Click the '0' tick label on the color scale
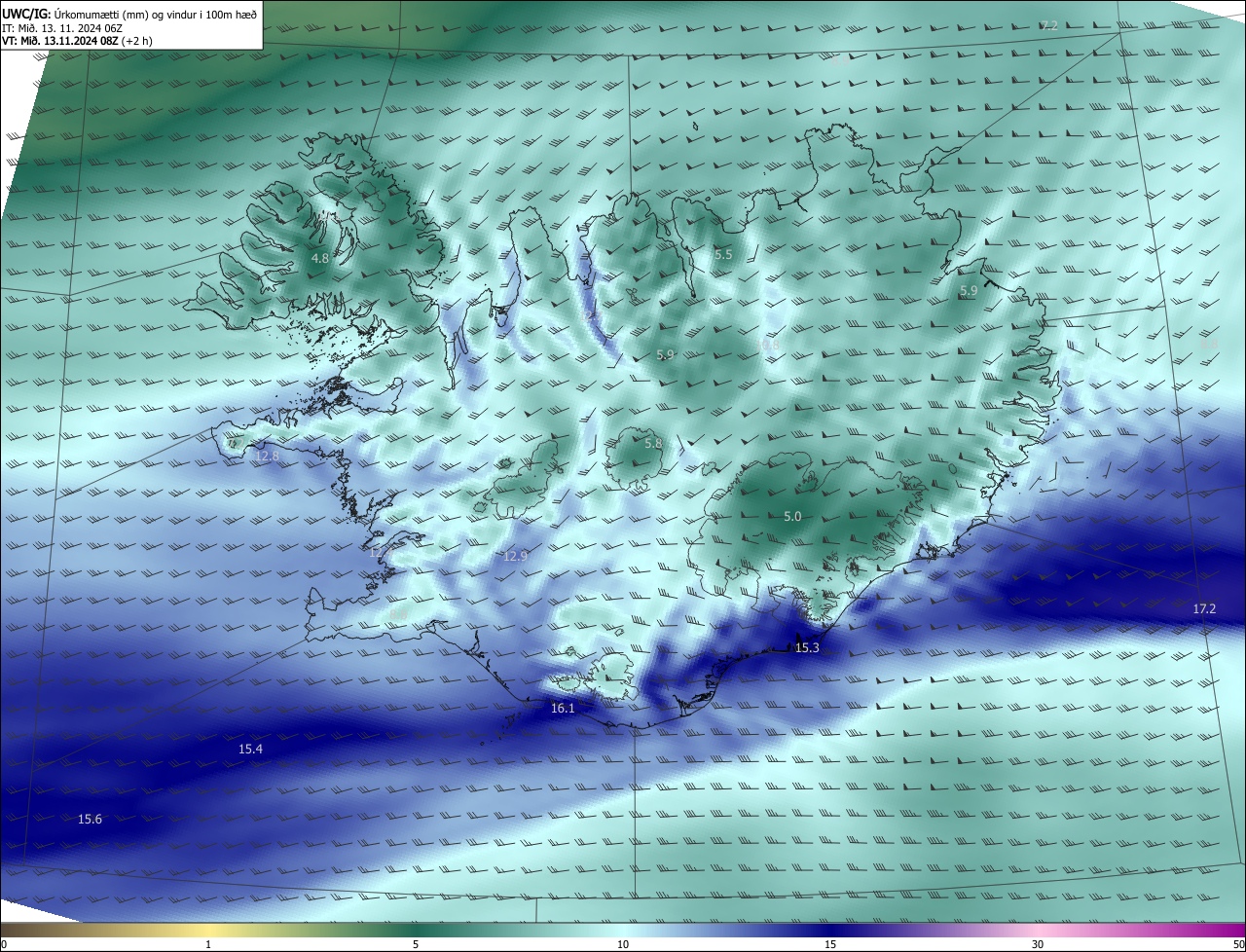The height and width of the screenshot is (952, 1246). click(4, 945)
